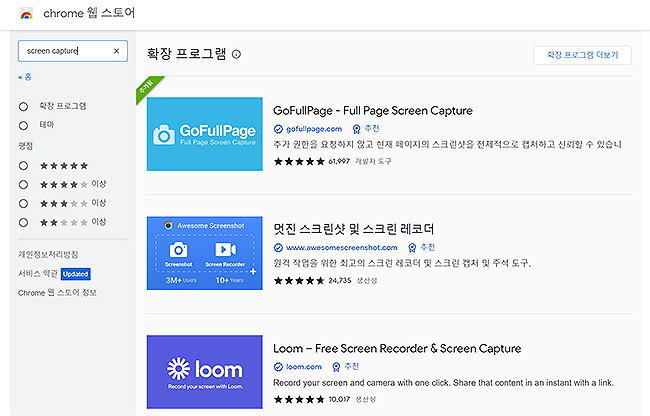Viewport: 650px width, 416px height.
Task: Choose the five-star rating filter
Action: coord(23,166)
